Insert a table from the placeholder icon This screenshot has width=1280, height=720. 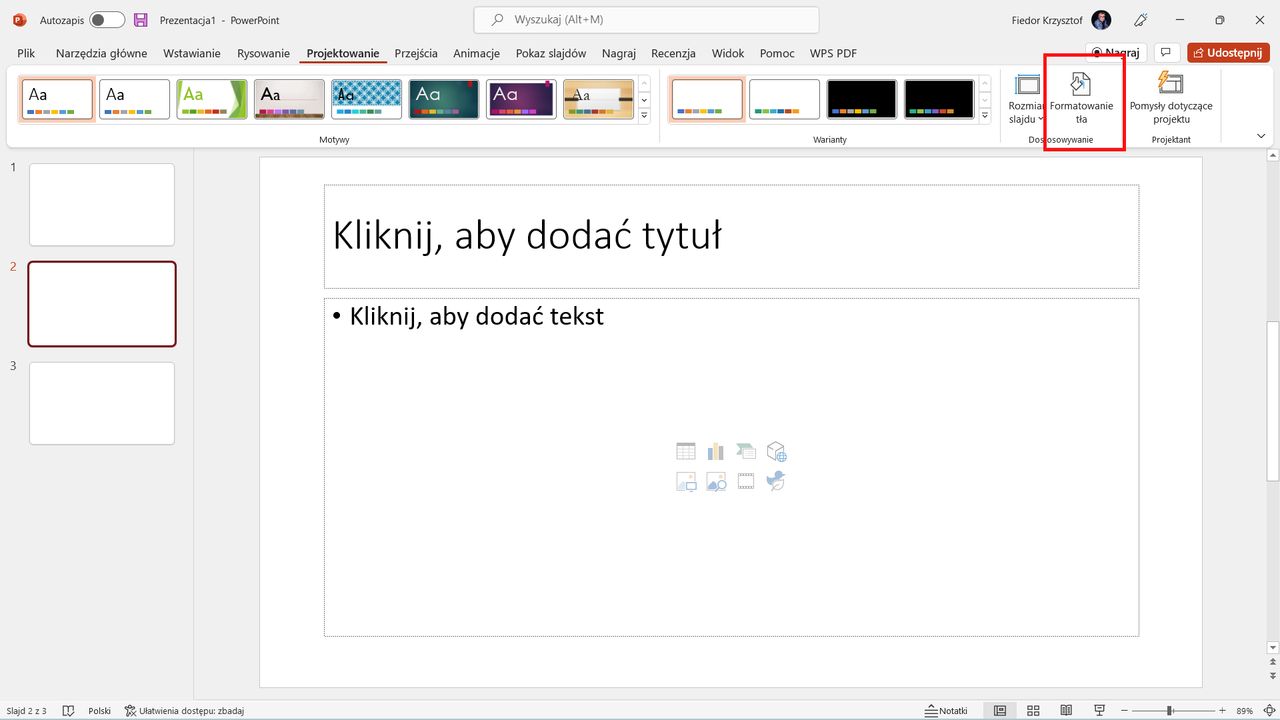(x=686, y=450)
